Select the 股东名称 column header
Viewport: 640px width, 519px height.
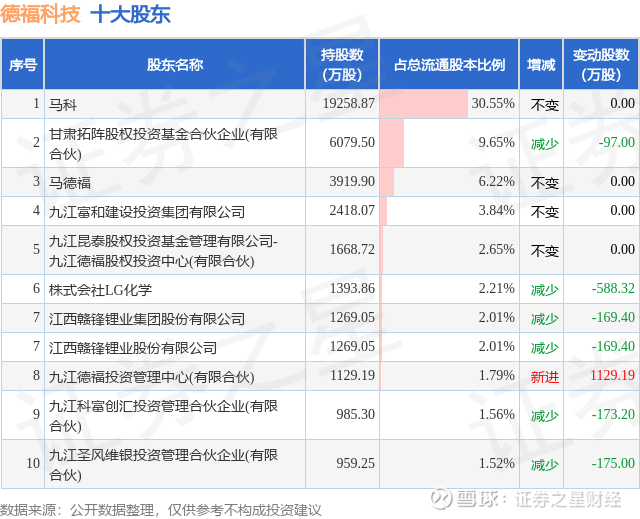(x=175, y=64)
